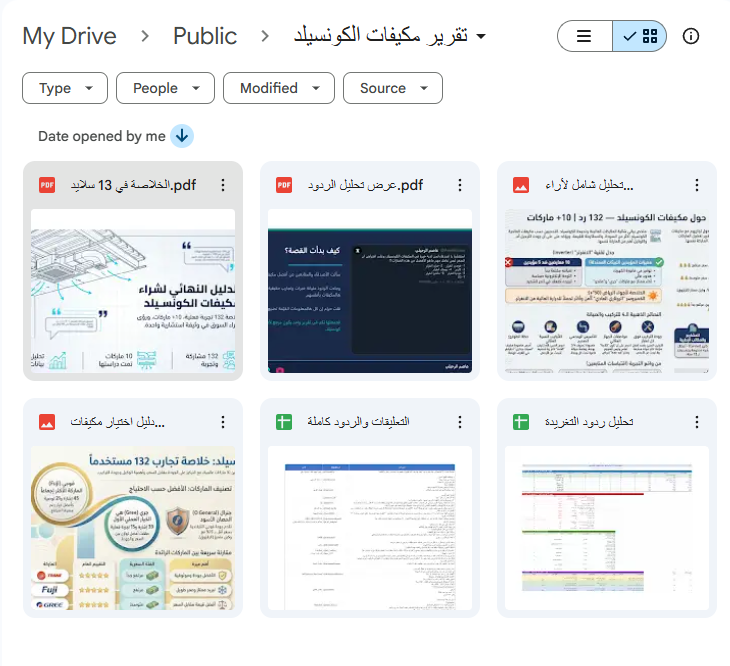Click PDF icon of الخلاصة في 13 سلايد

click(47, 185)
